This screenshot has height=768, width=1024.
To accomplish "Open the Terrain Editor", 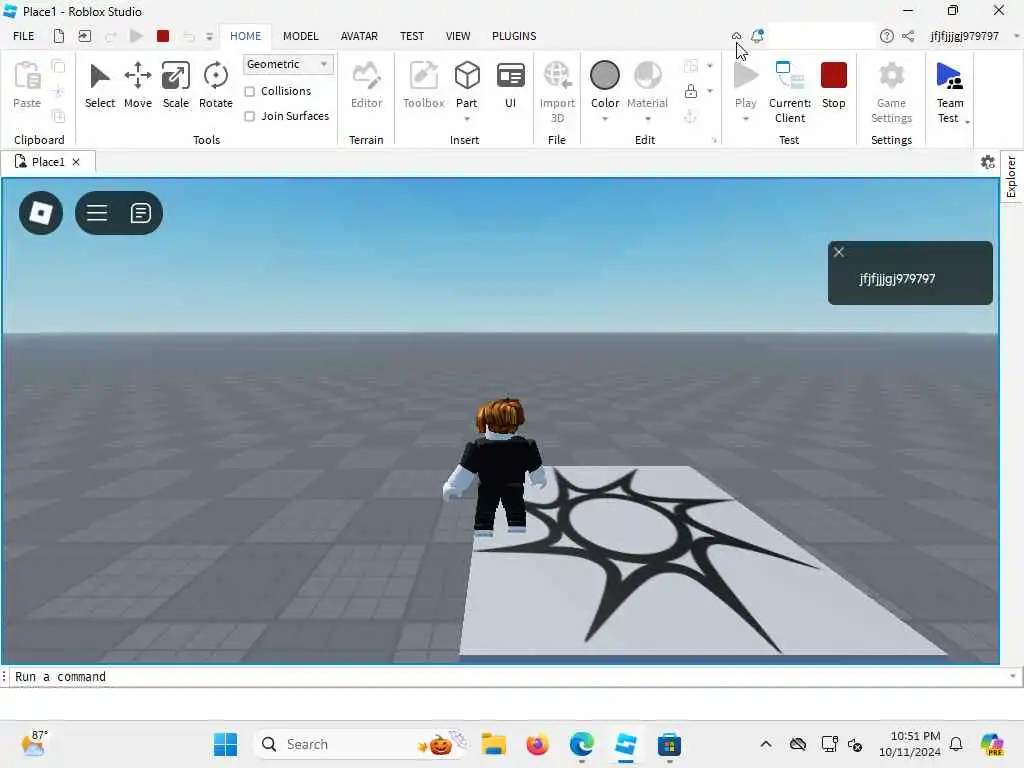I will [366, 86].
